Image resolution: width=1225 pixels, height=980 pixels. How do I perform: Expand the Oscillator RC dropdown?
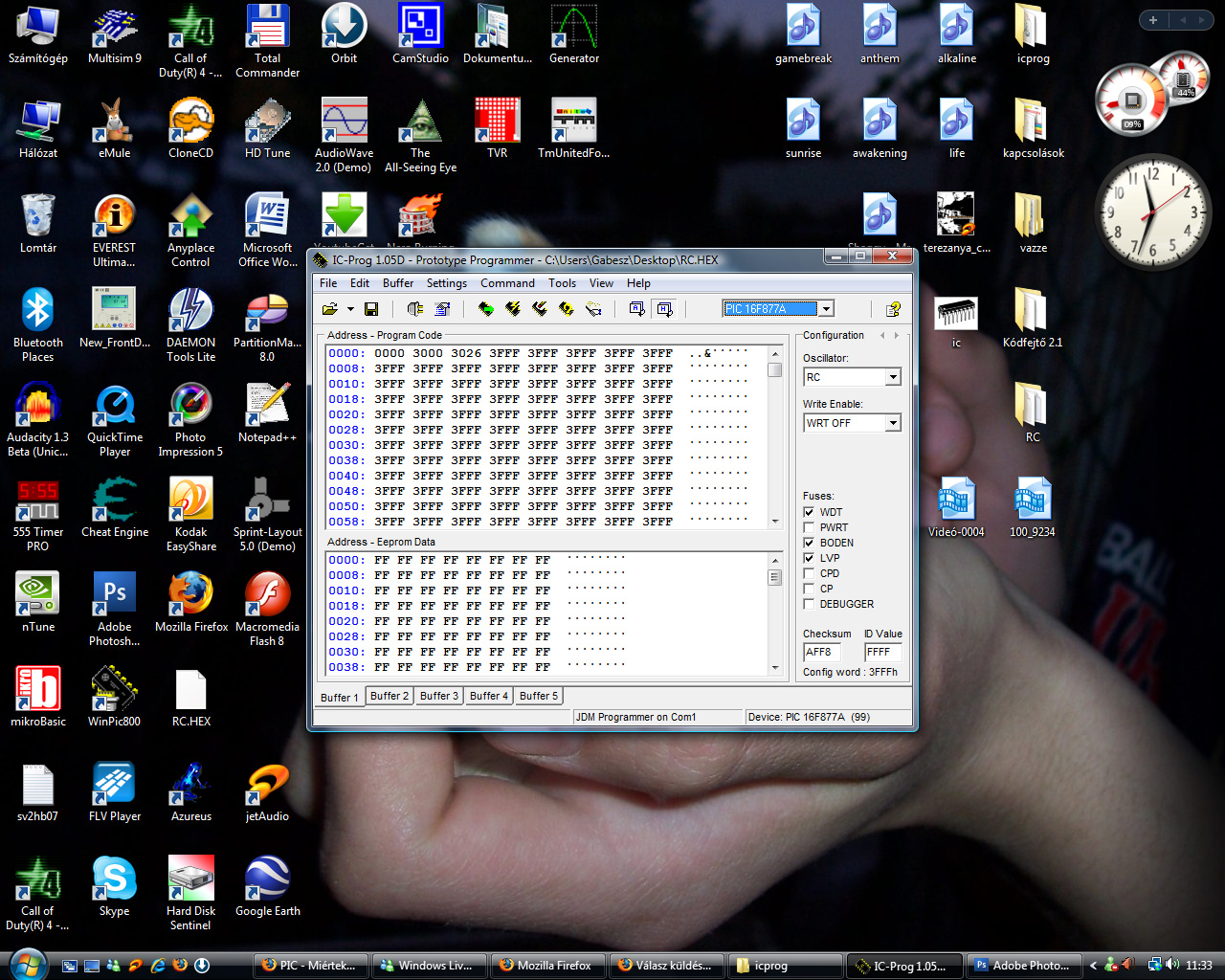pyautogui.click(x=892, y=377)
